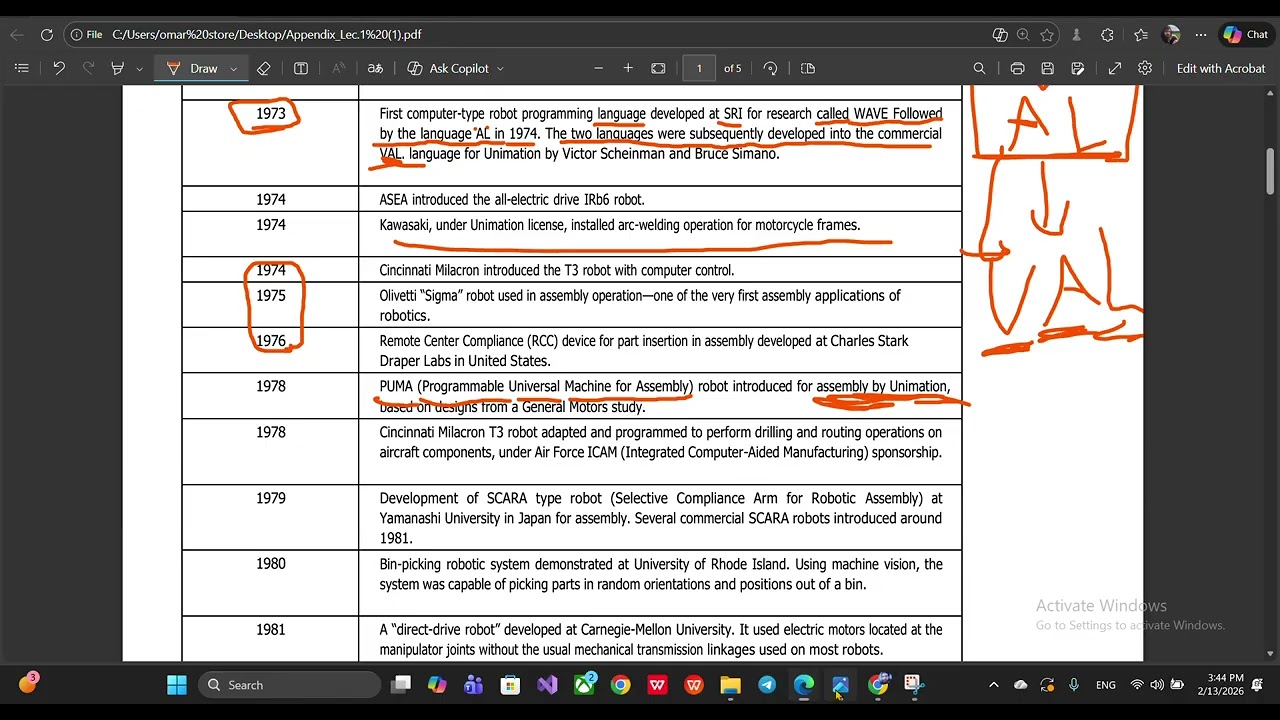Show hidden system tray icons

[x=993, y=685]
